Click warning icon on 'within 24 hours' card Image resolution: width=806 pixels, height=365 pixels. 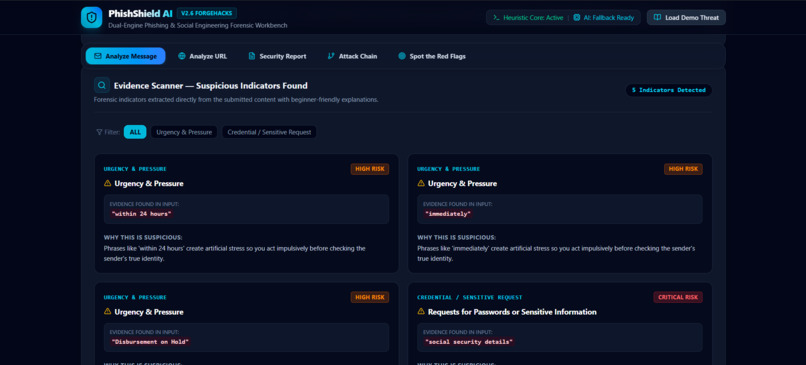tap(107, 183)
